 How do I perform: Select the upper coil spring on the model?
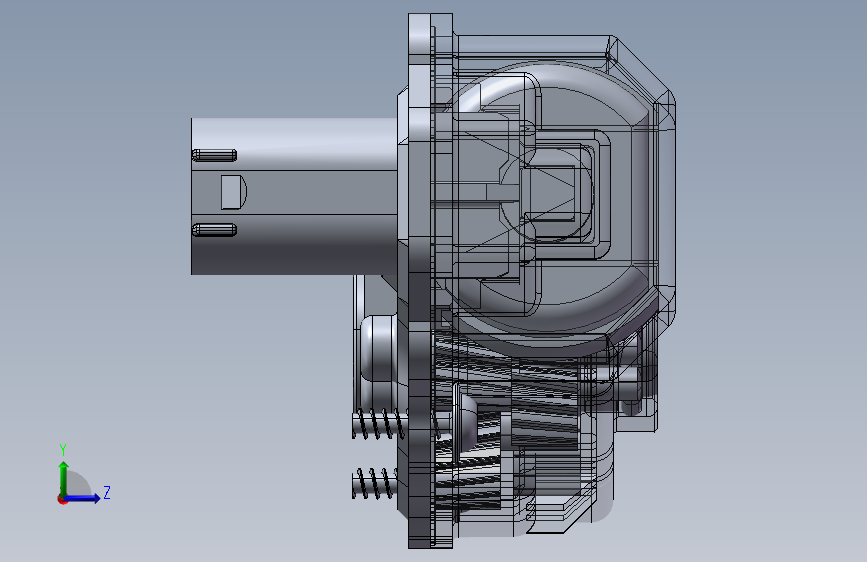380,425
